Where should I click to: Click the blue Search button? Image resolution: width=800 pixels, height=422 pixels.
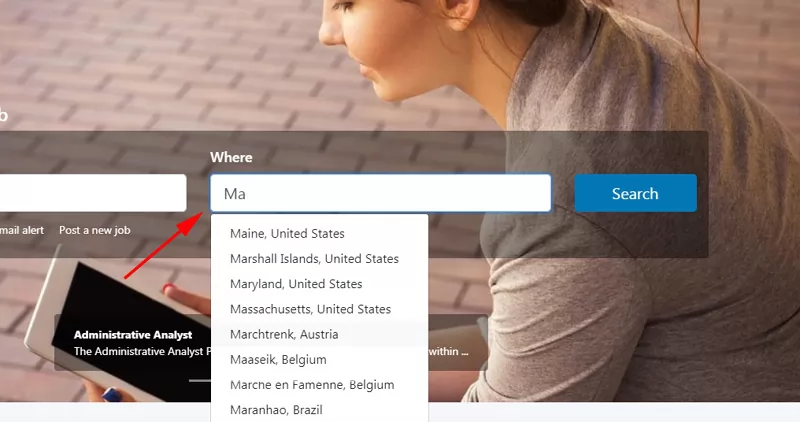(x=635, y=193)
